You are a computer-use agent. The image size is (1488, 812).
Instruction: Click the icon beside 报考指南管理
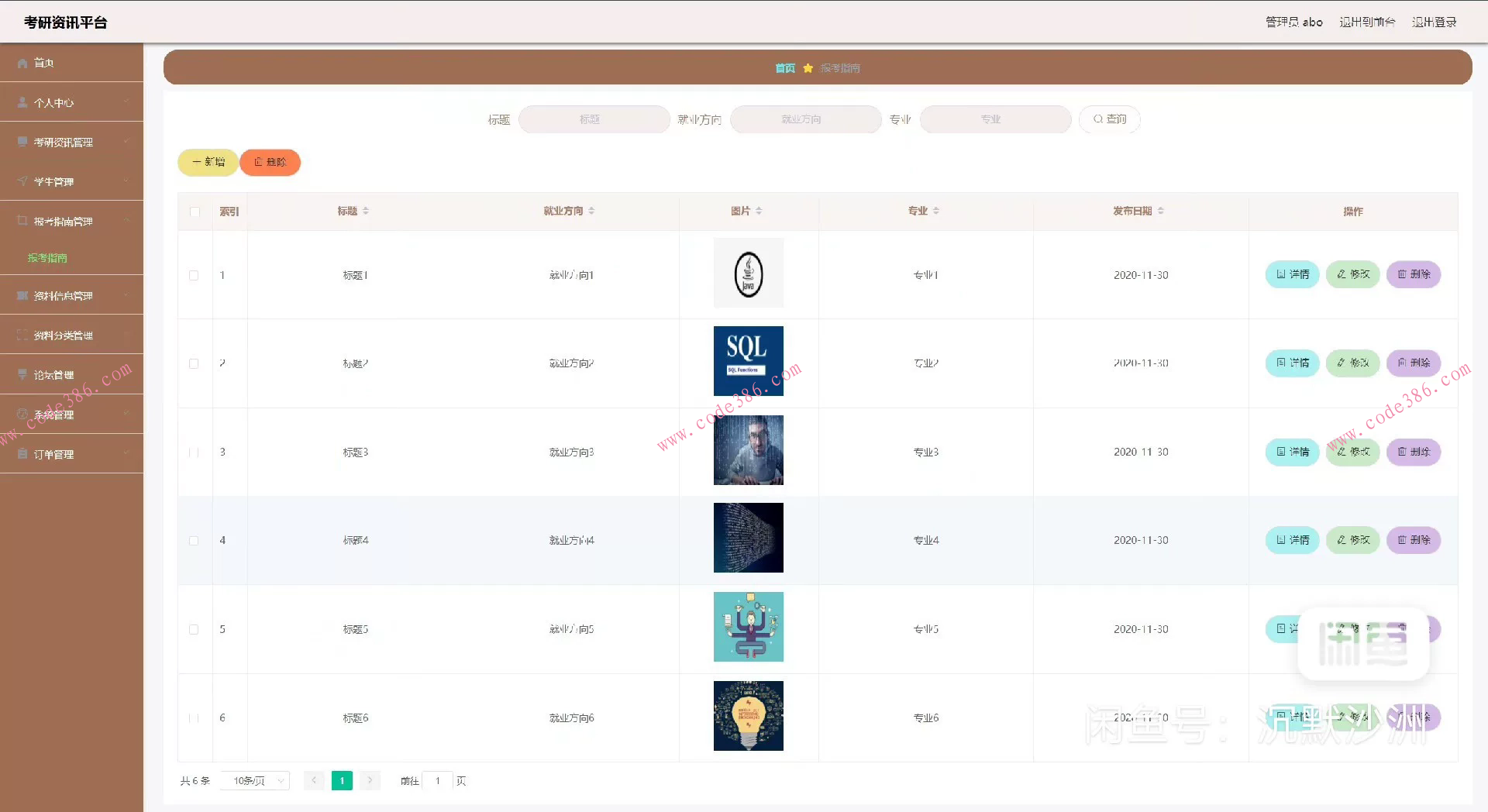click(x=22, y=221)
